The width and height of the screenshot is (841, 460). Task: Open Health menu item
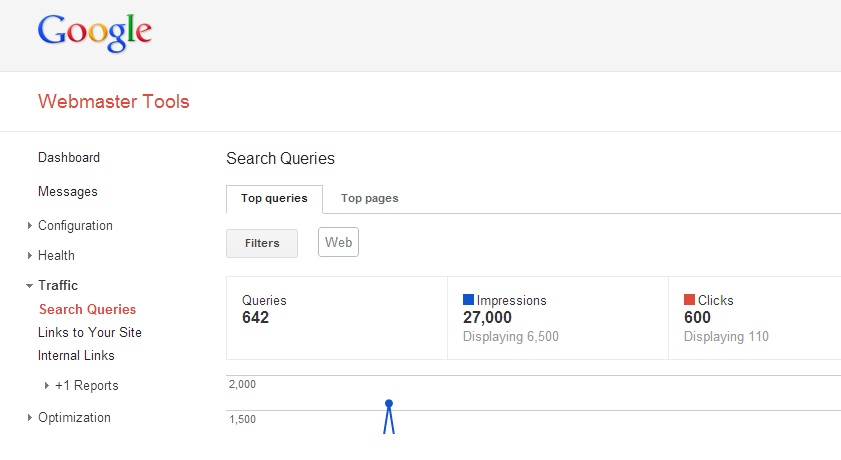coord(56,256)
